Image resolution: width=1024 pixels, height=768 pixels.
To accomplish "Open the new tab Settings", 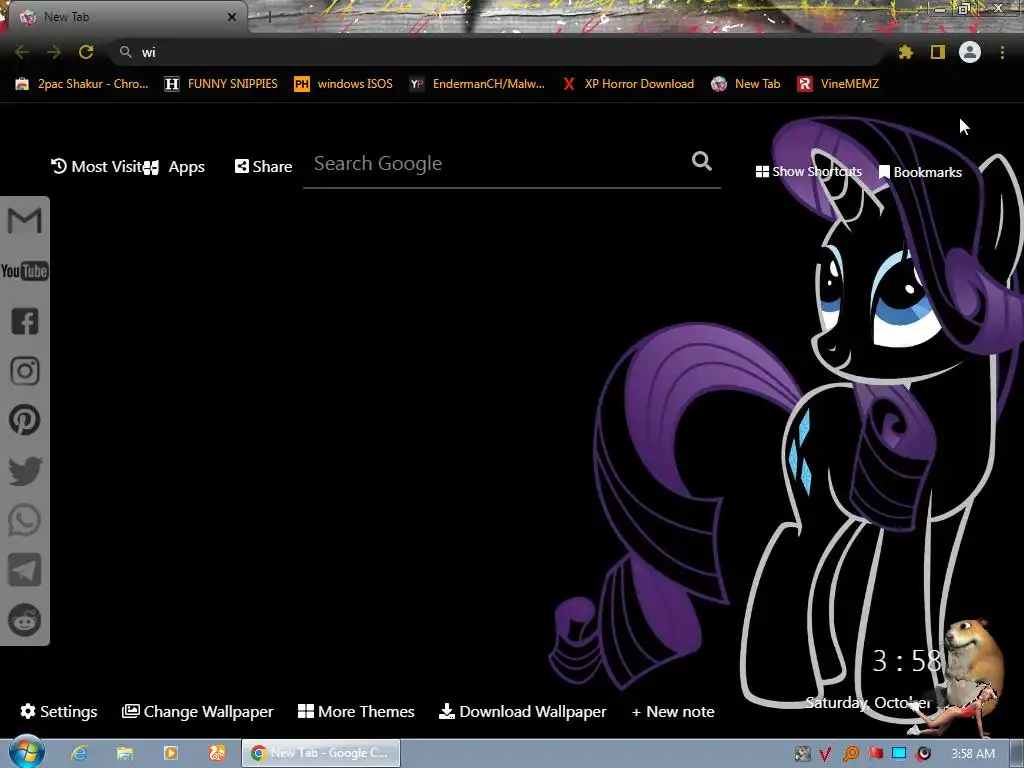I will 59,711.
